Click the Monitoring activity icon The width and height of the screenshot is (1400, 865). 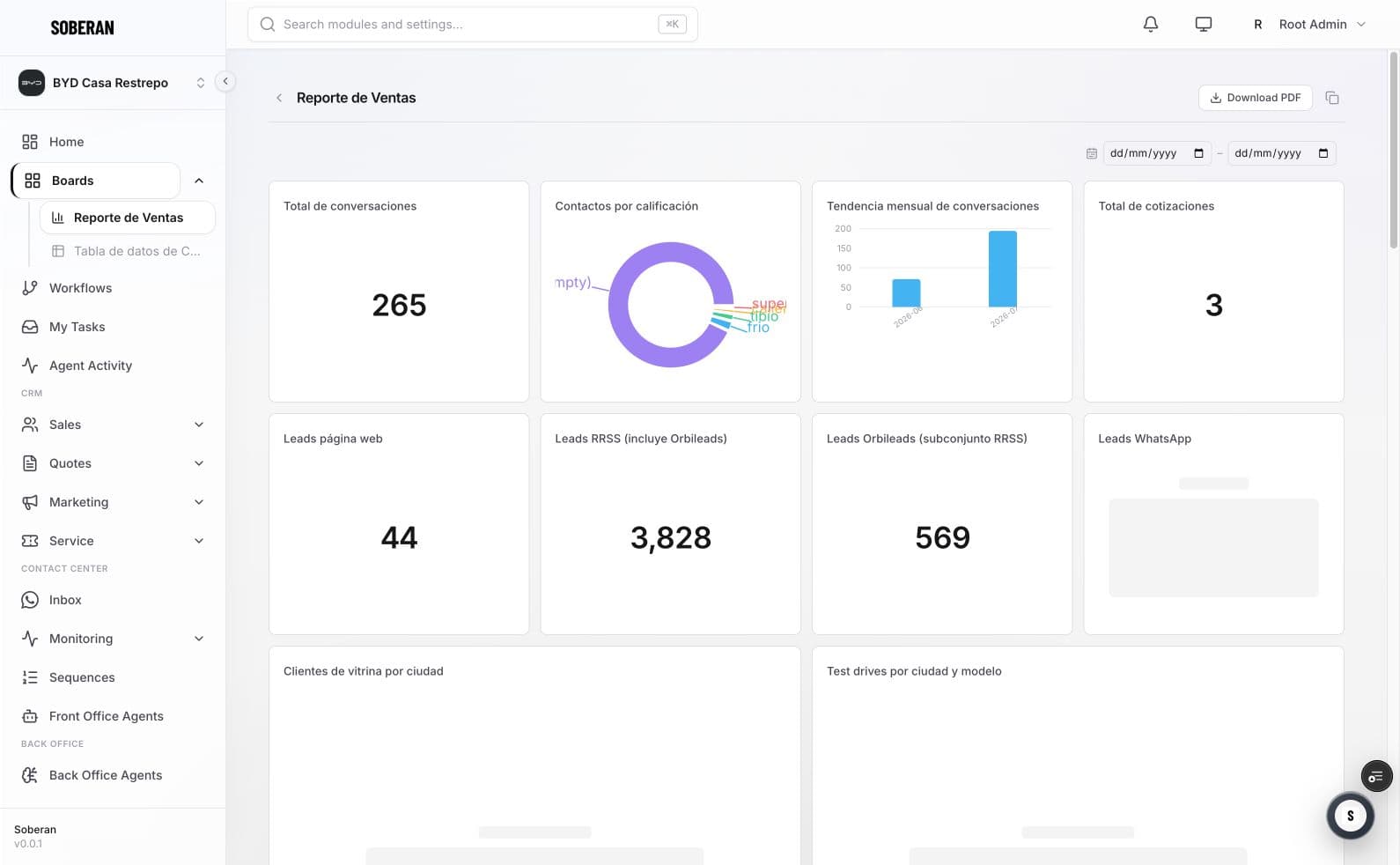click(30, 639)
